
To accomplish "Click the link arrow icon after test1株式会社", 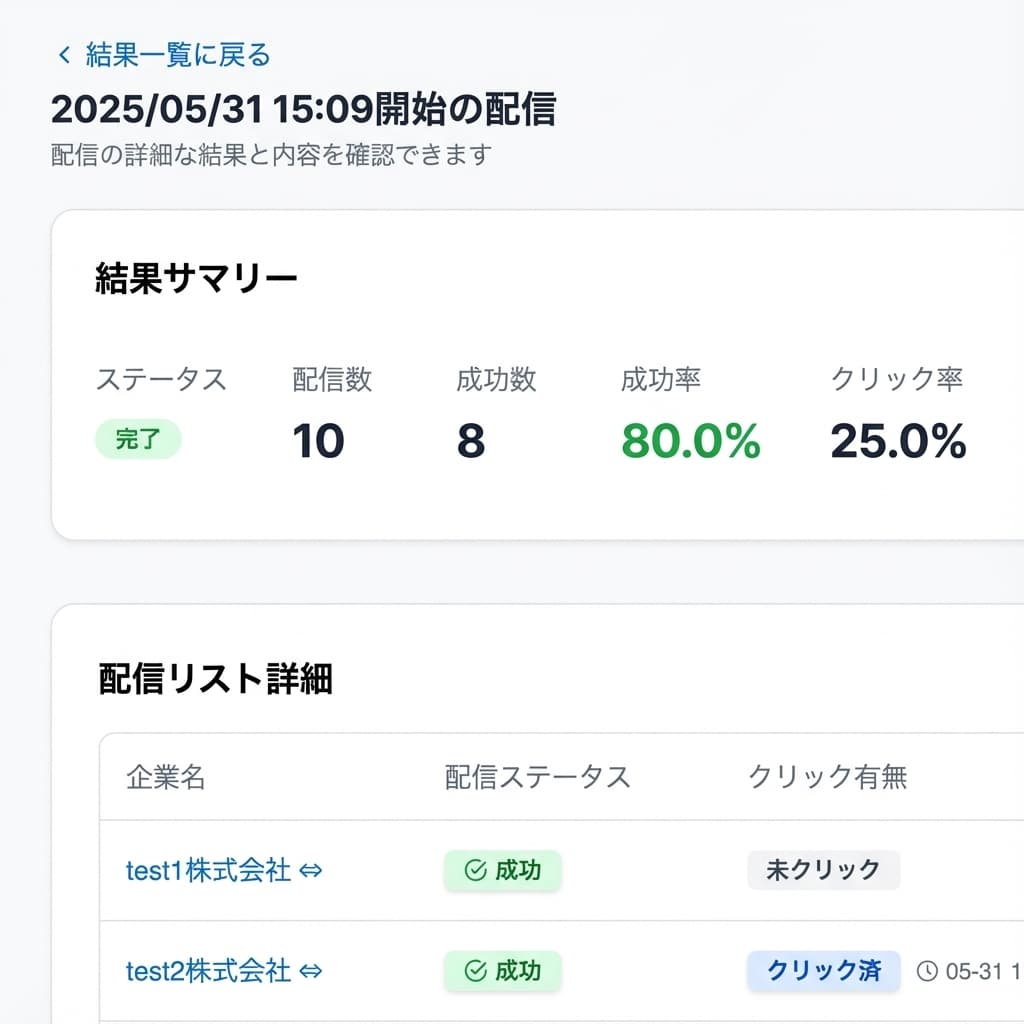I will 310,870.
